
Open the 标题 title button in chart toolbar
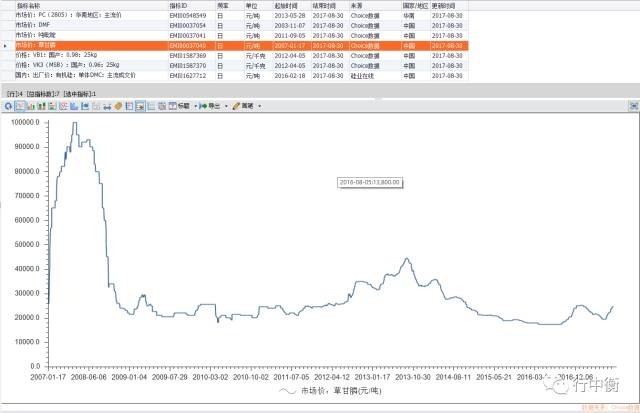click(x=180, y=106)
